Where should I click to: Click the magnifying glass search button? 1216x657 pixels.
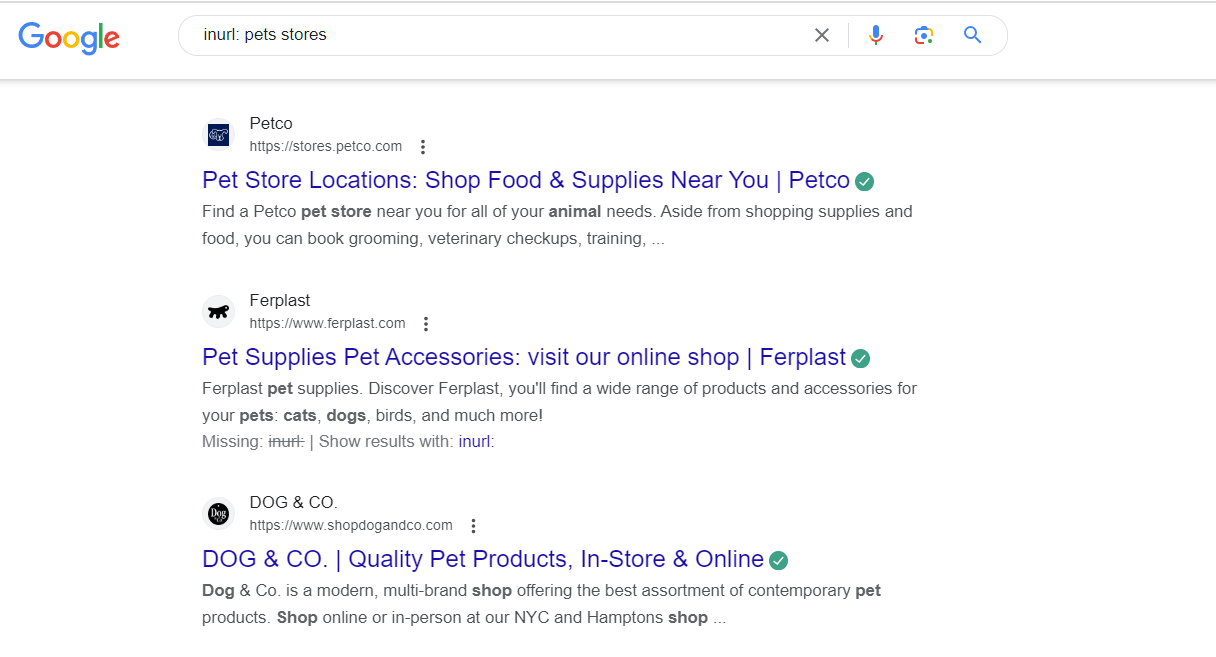click(x=973, y=36)
